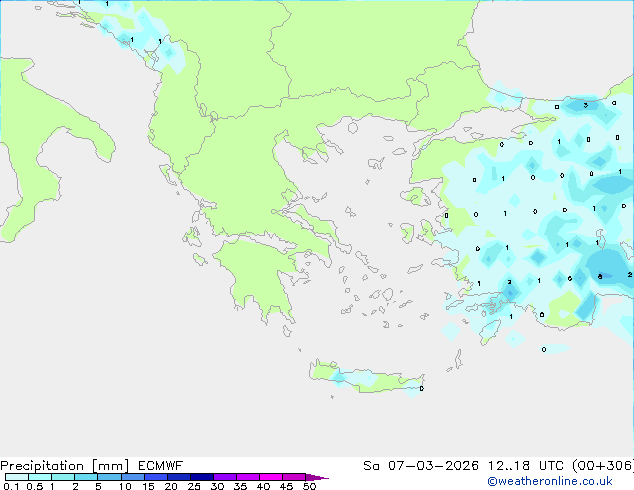Viewport: 634px width, 490px height.
Task: Select the 'Precipitation [mm]' title text
Action: [x=65, y=466]
